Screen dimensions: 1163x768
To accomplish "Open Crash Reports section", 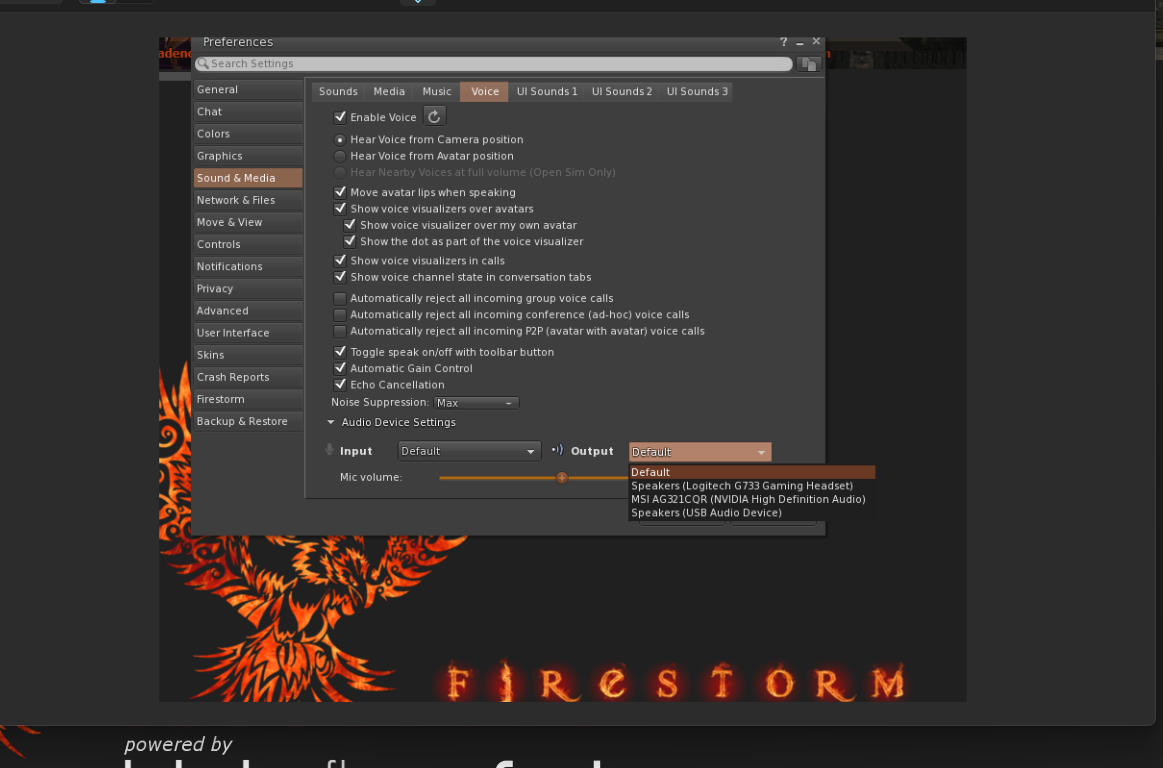I will 248,377.
